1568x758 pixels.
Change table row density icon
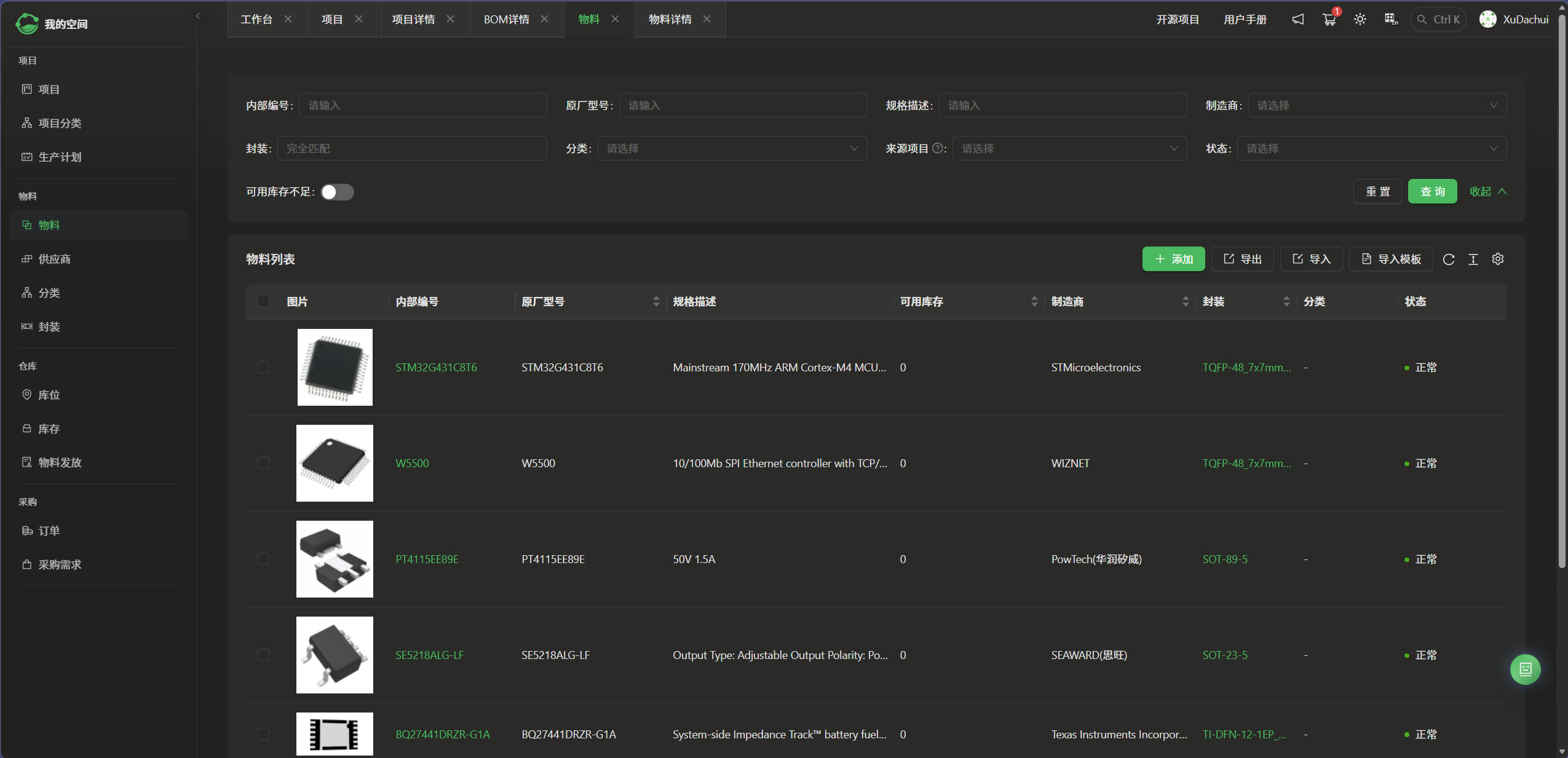tap(1473, 259)
